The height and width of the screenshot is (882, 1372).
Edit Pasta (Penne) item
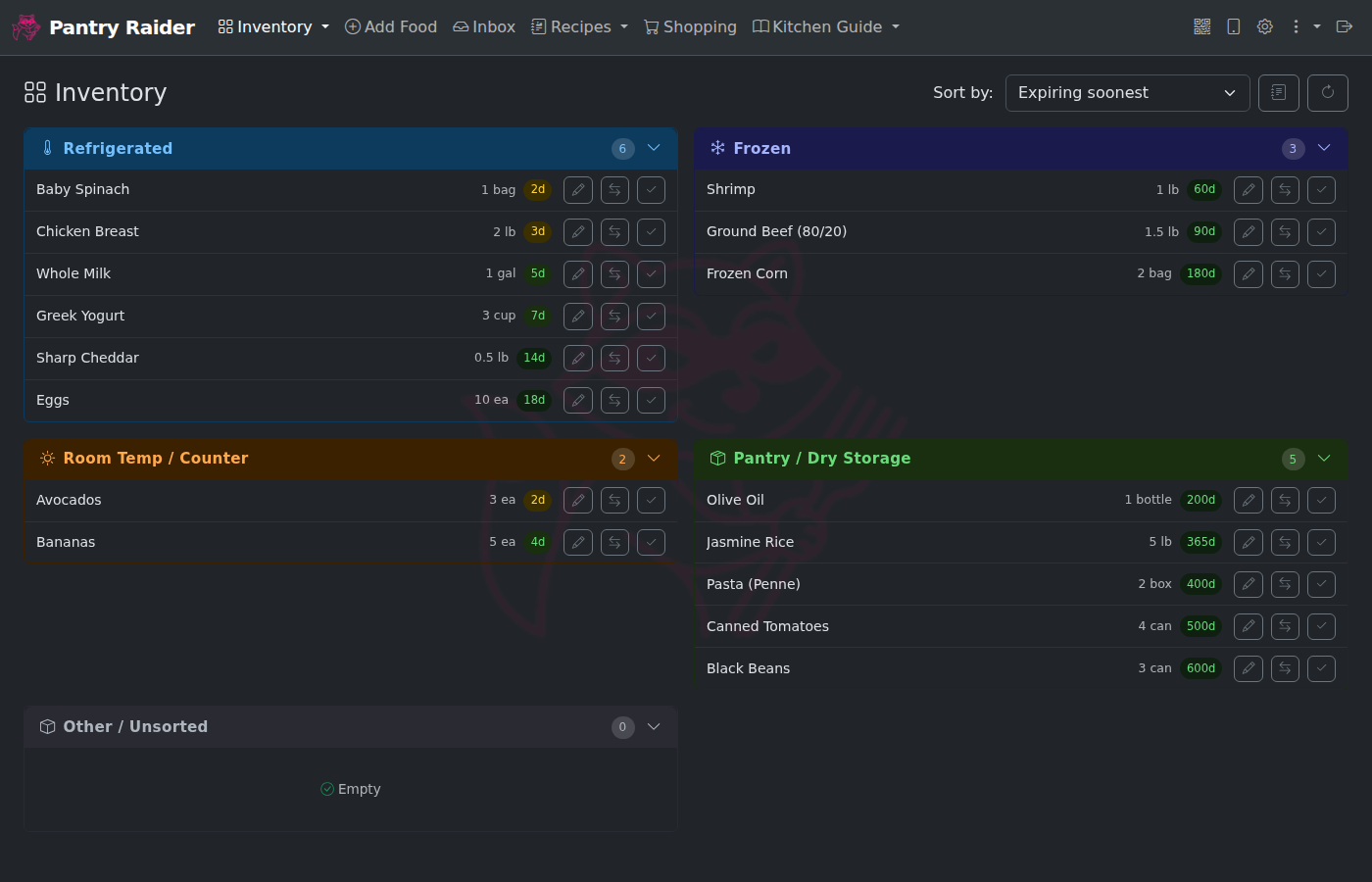[x=1249, y=585]
